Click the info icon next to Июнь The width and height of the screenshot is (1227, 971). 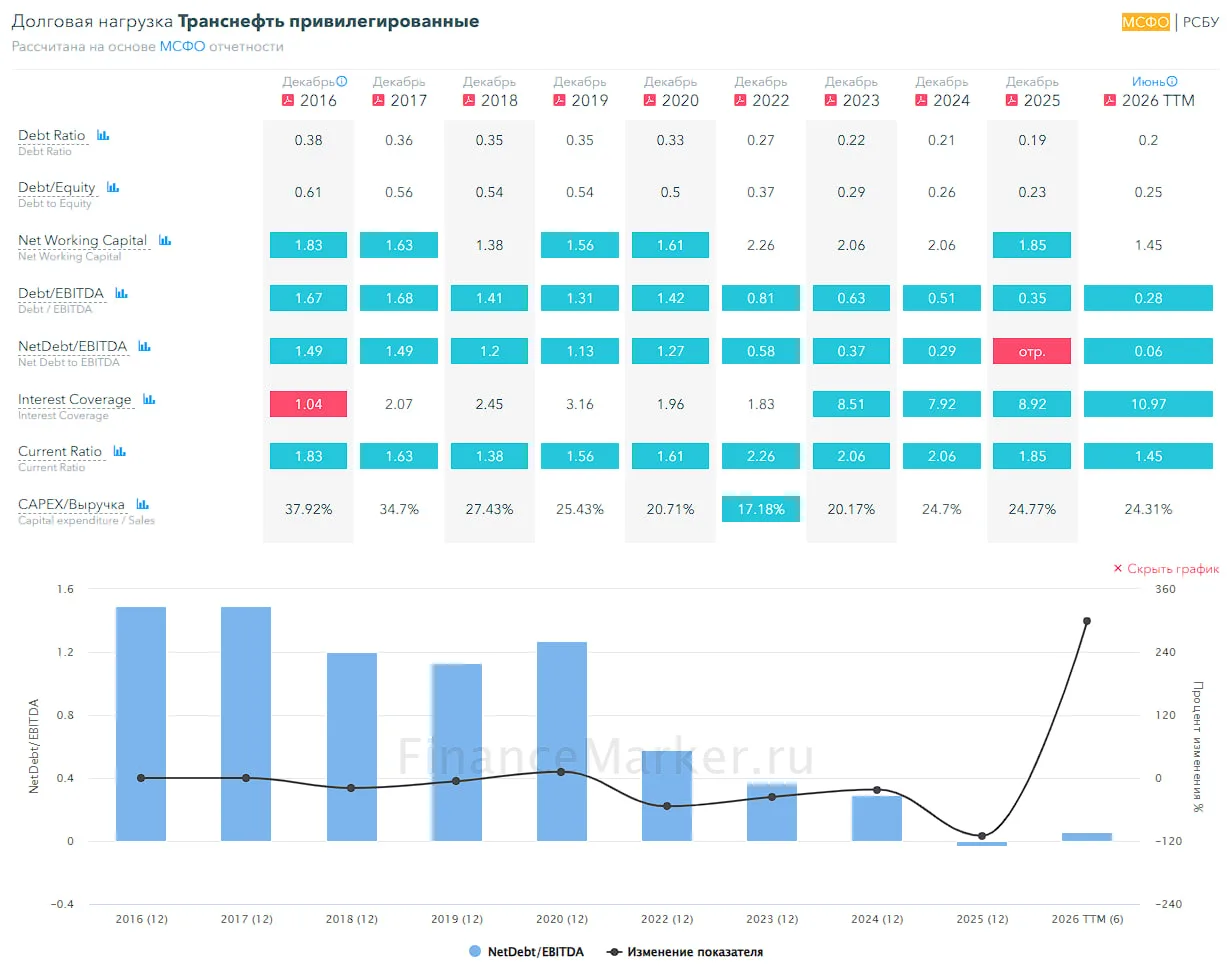tap(1172, 82)
